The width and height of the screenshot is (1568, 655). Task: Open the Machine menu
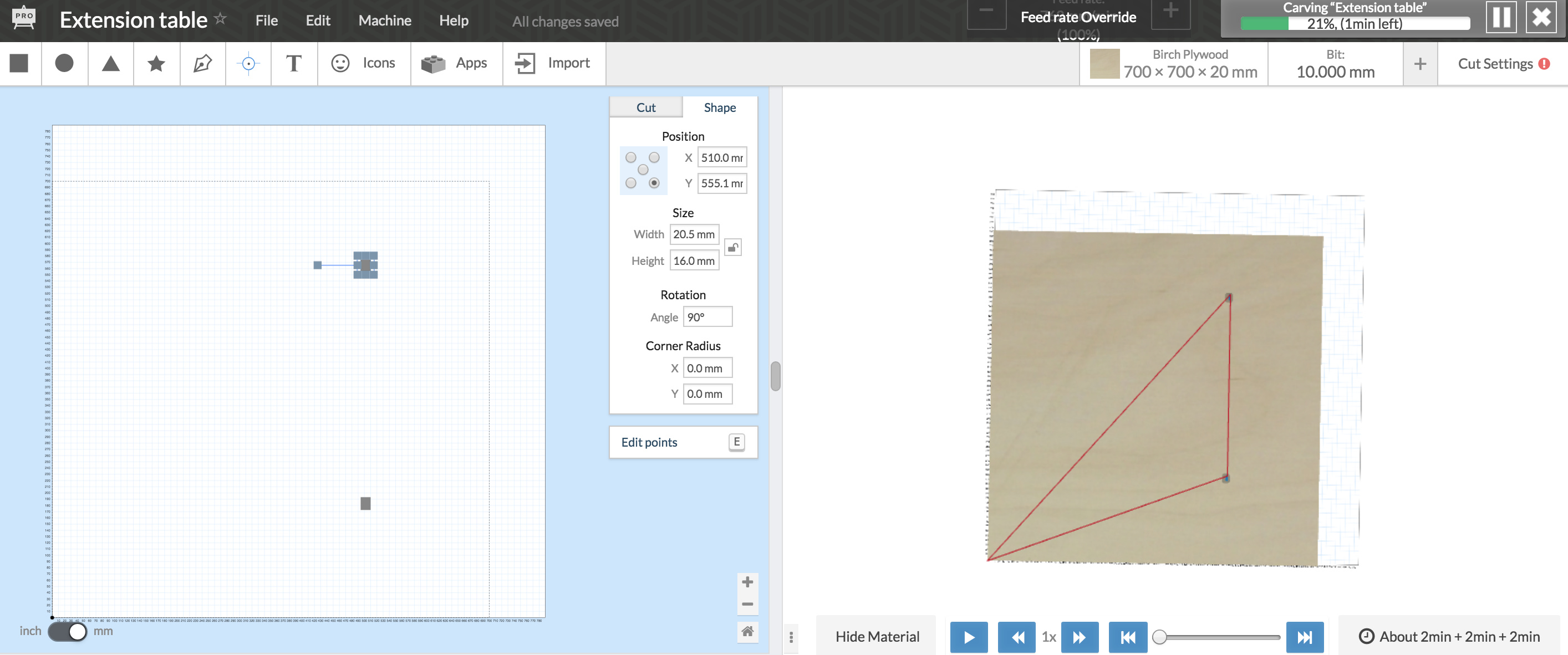pos(385,21)
